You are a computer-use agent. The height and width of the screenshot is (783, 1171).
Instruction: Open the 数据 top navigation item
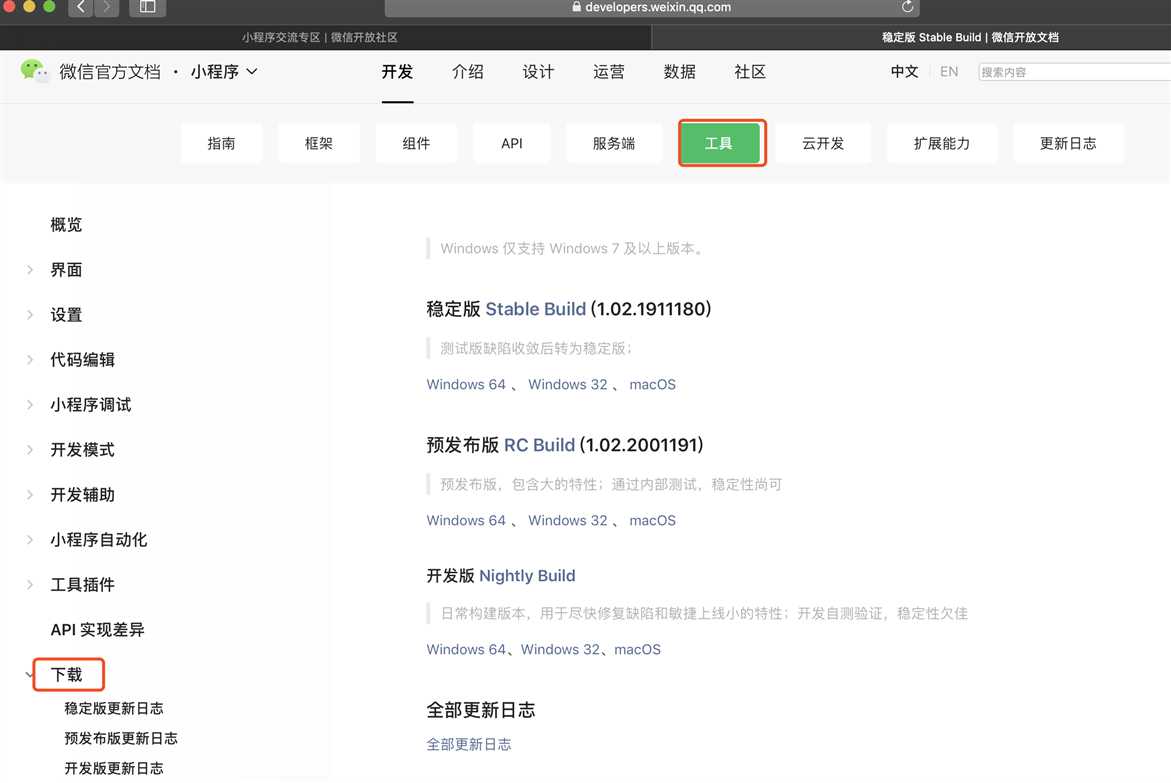coord(680,72)
